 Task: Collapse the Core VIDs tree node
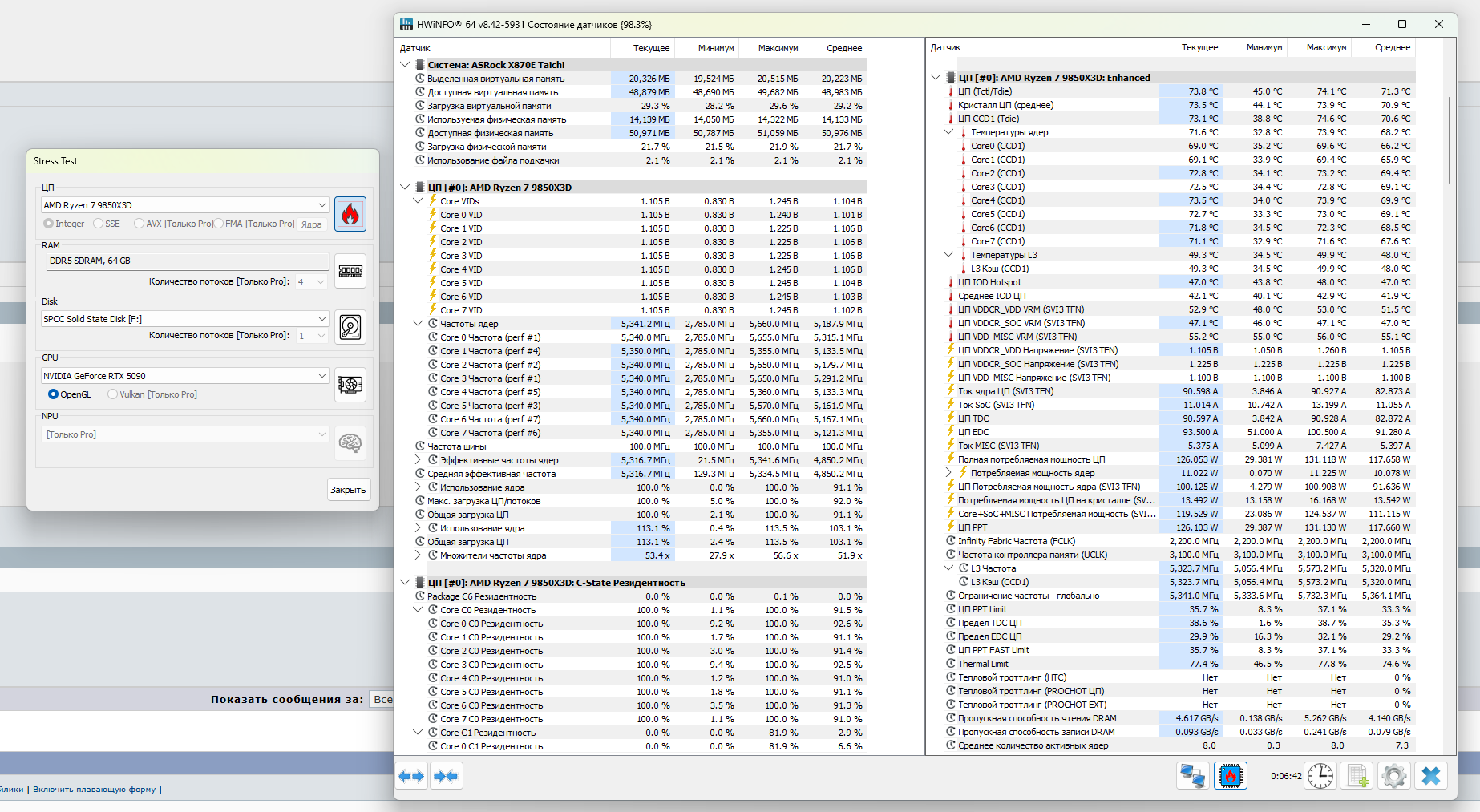[x=418, y=201]
